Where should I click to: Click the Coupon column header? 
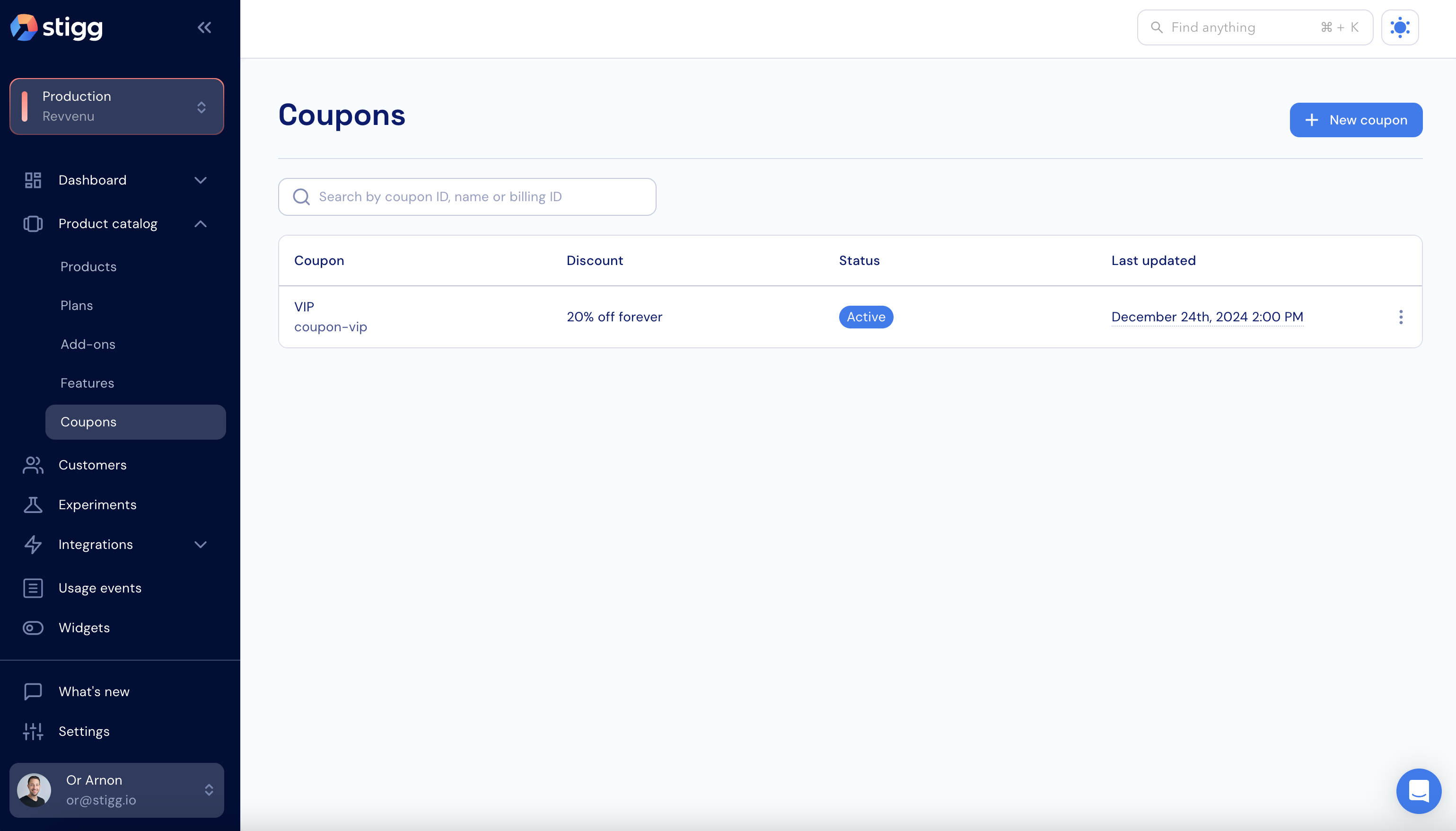(319, 260)
